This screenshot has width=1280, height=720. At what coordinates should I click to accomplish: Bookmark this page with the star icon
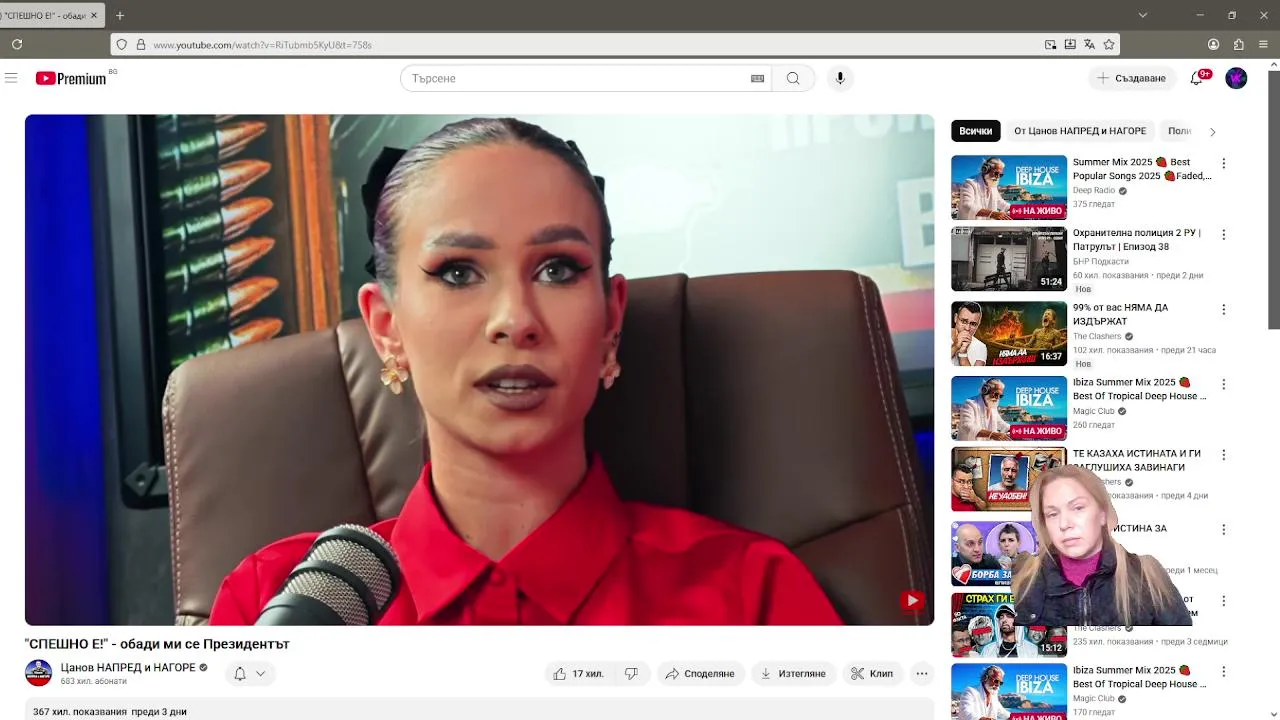tap(1109, 44)
